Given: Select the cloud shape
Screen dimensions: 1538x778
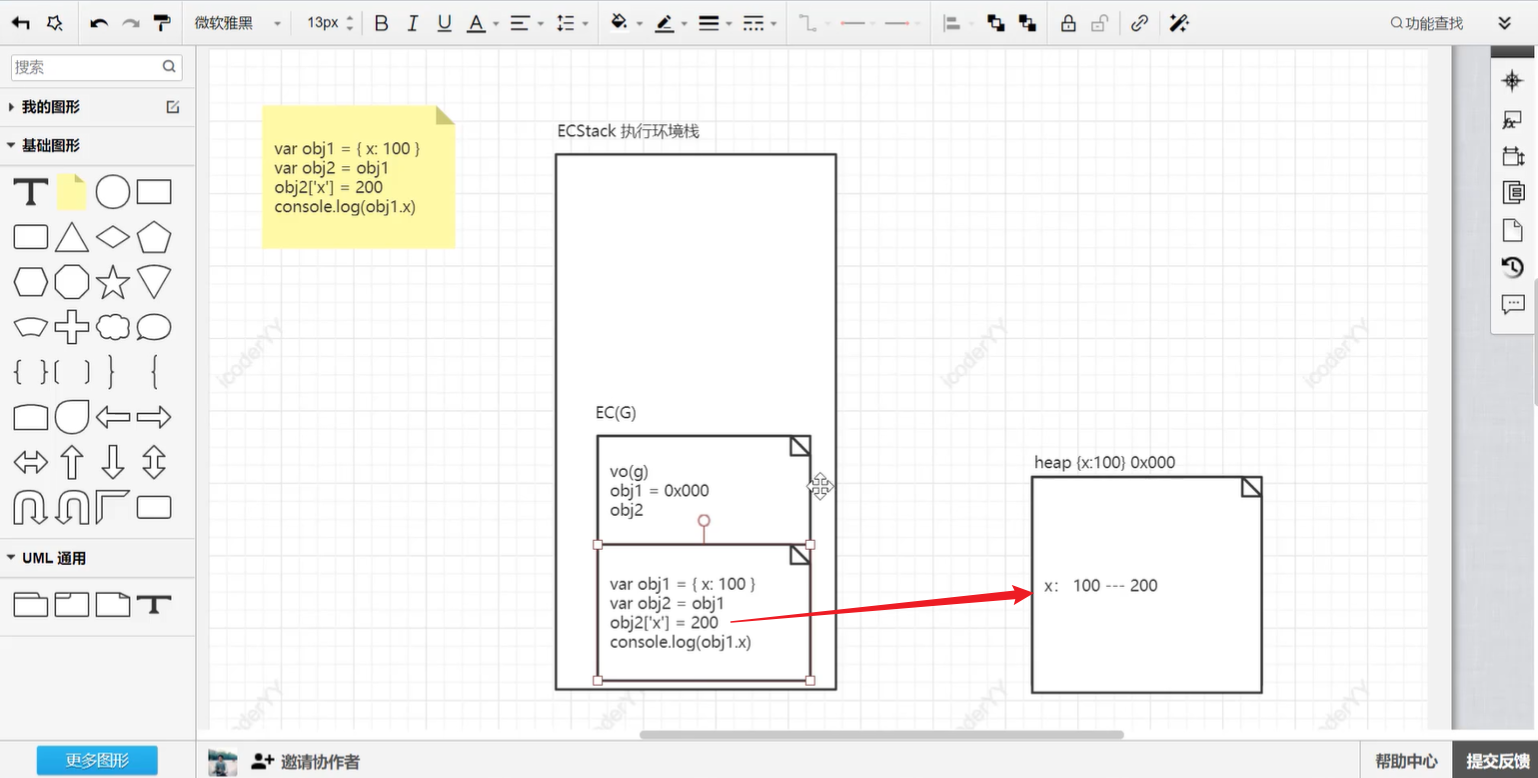Looking at the screenshot, I should tap(113, 327).
